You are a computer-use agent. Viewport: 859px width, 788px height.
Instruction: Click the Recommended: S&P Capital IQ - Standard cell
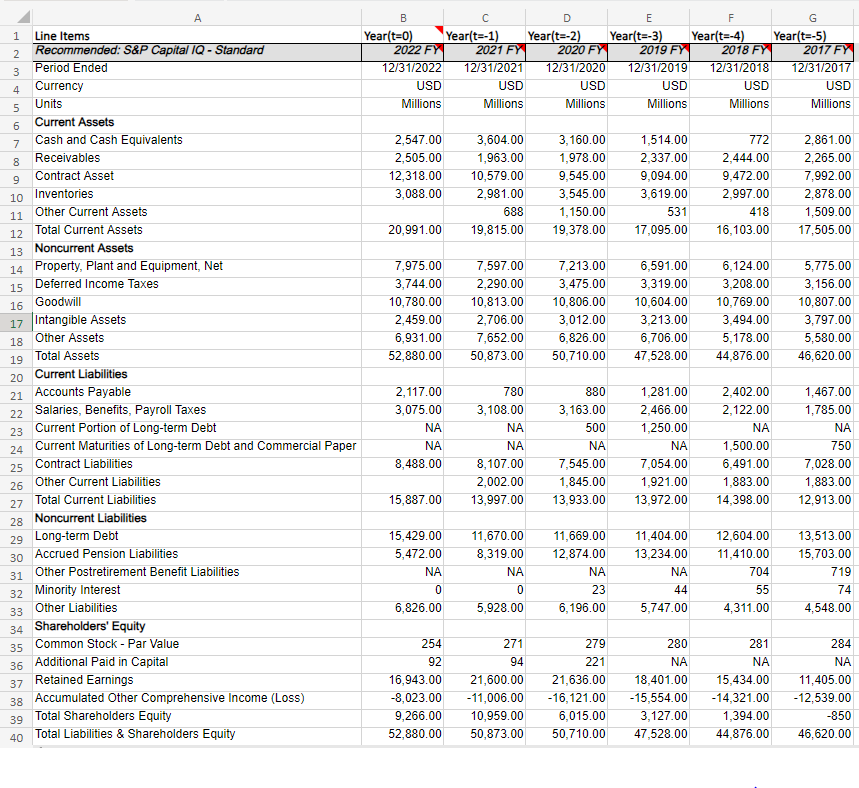[x=197, y=49]
